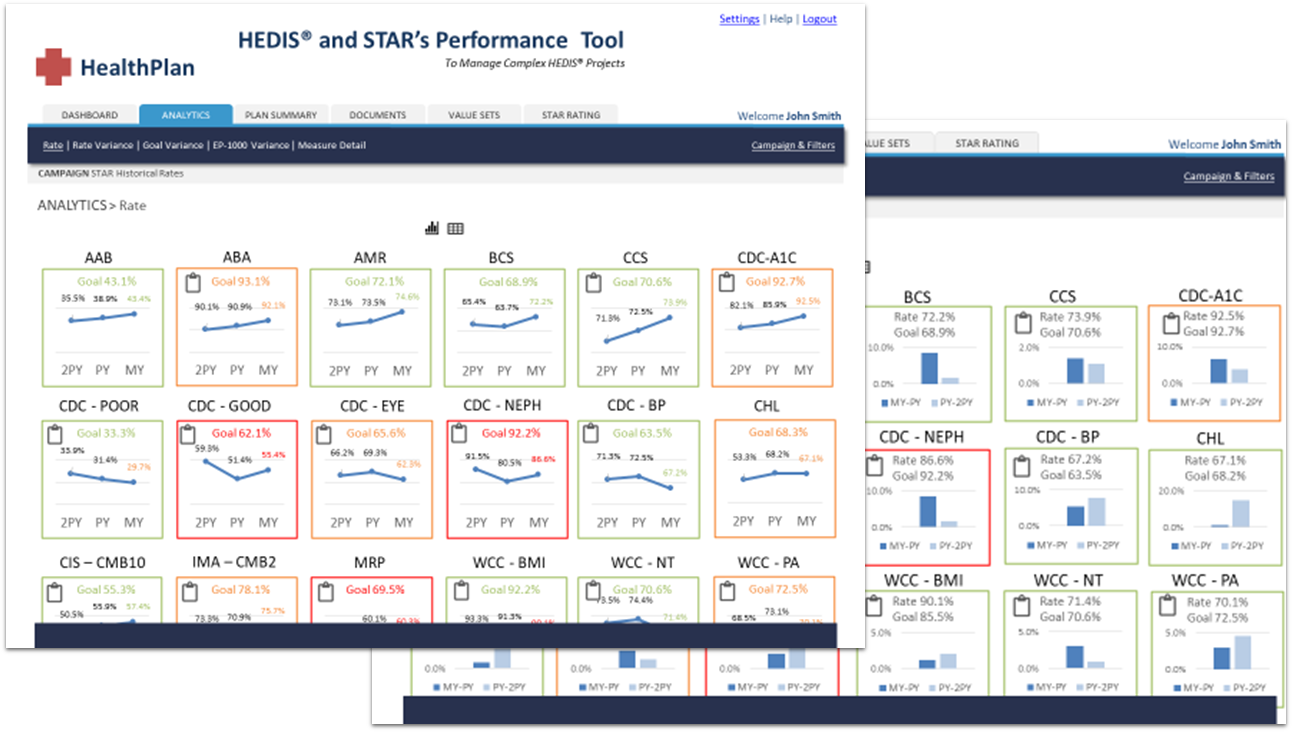Click clipboard icon in CDC - GOOD card
This screenshot has height=732, width=1292.
(x=189, y=435)
